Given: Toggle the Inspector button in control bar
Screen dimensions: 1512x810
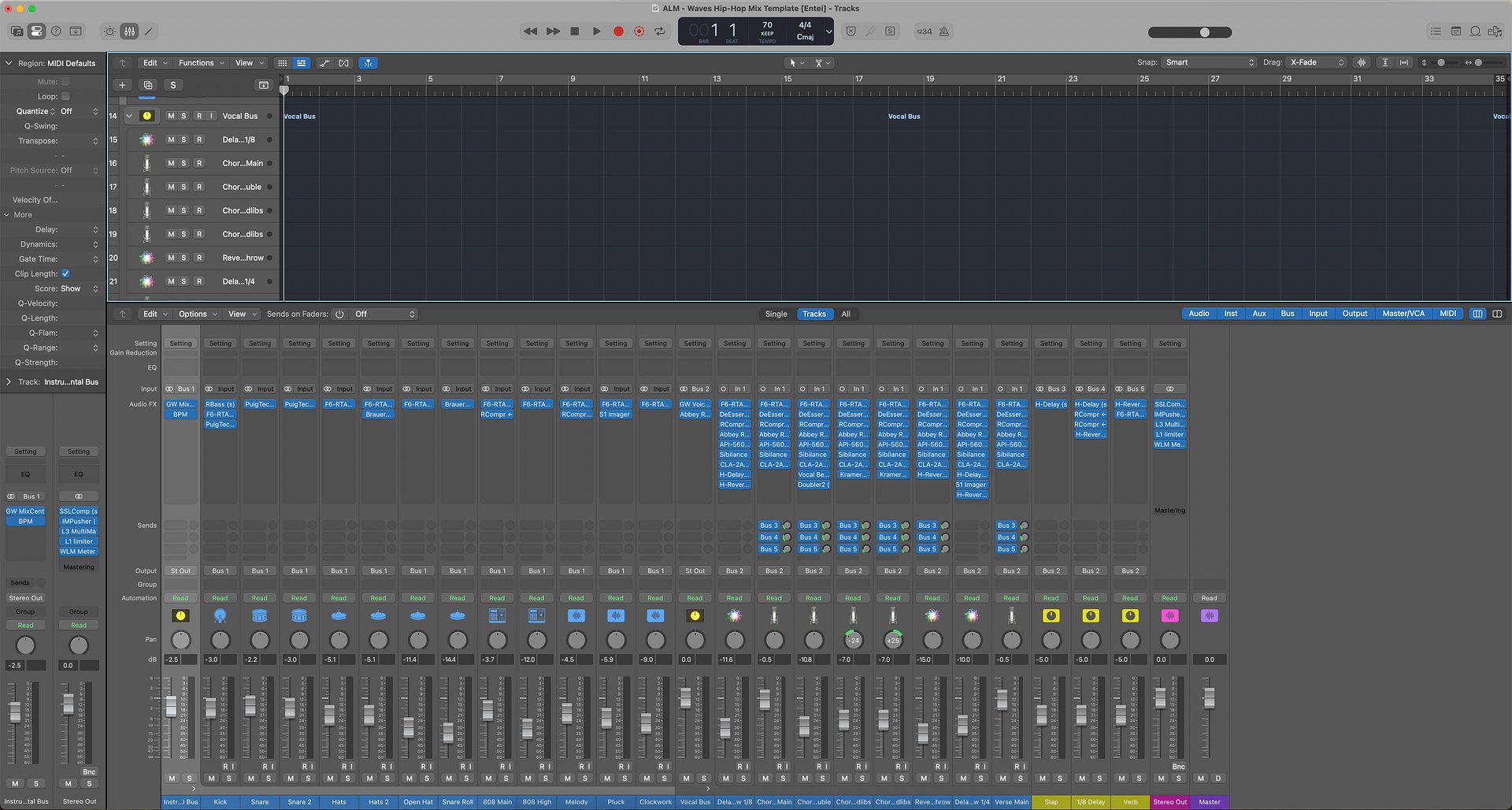Looking at the screenshot, I should pos(36,32).
